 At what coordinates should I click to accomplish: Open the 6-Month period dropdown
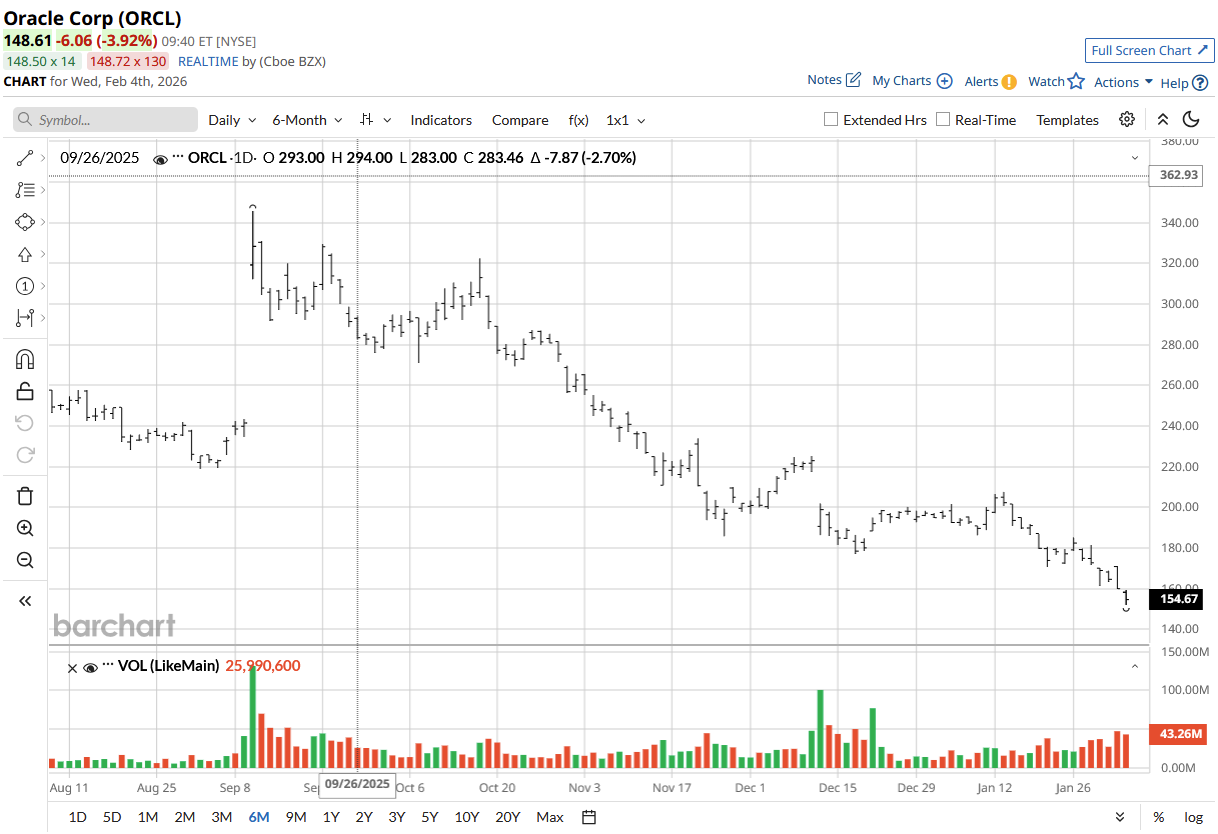point(307,120)
